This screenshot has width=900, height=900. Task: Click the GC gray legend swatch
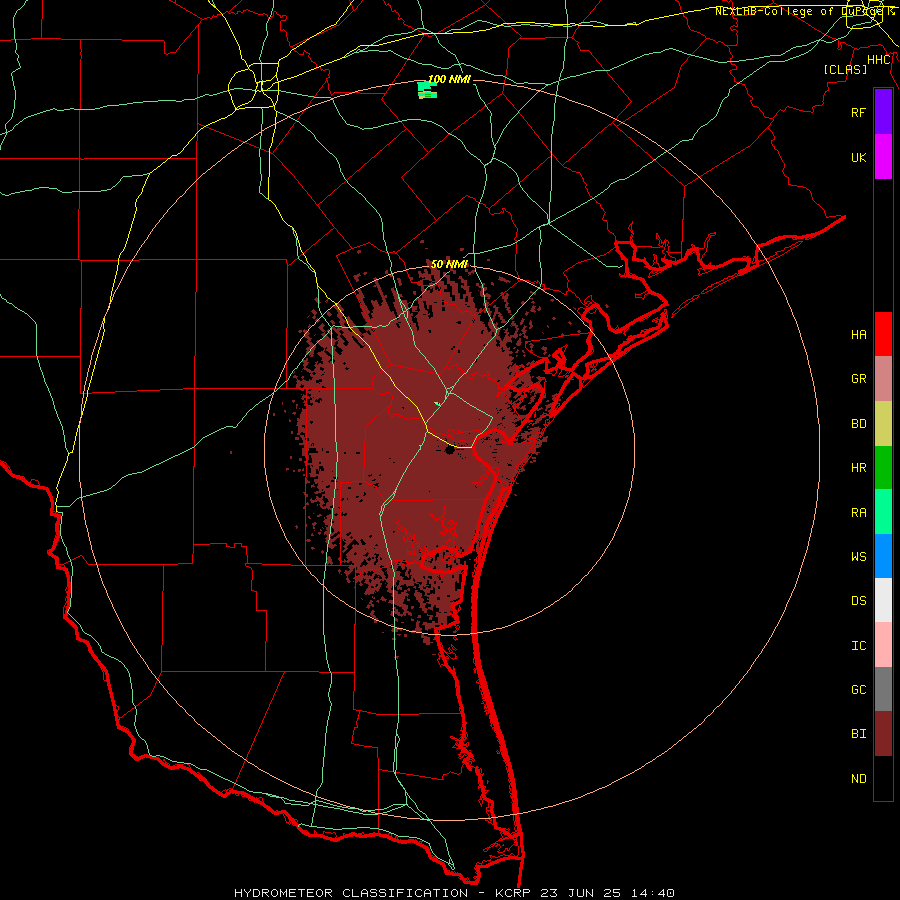coord(883,689)
